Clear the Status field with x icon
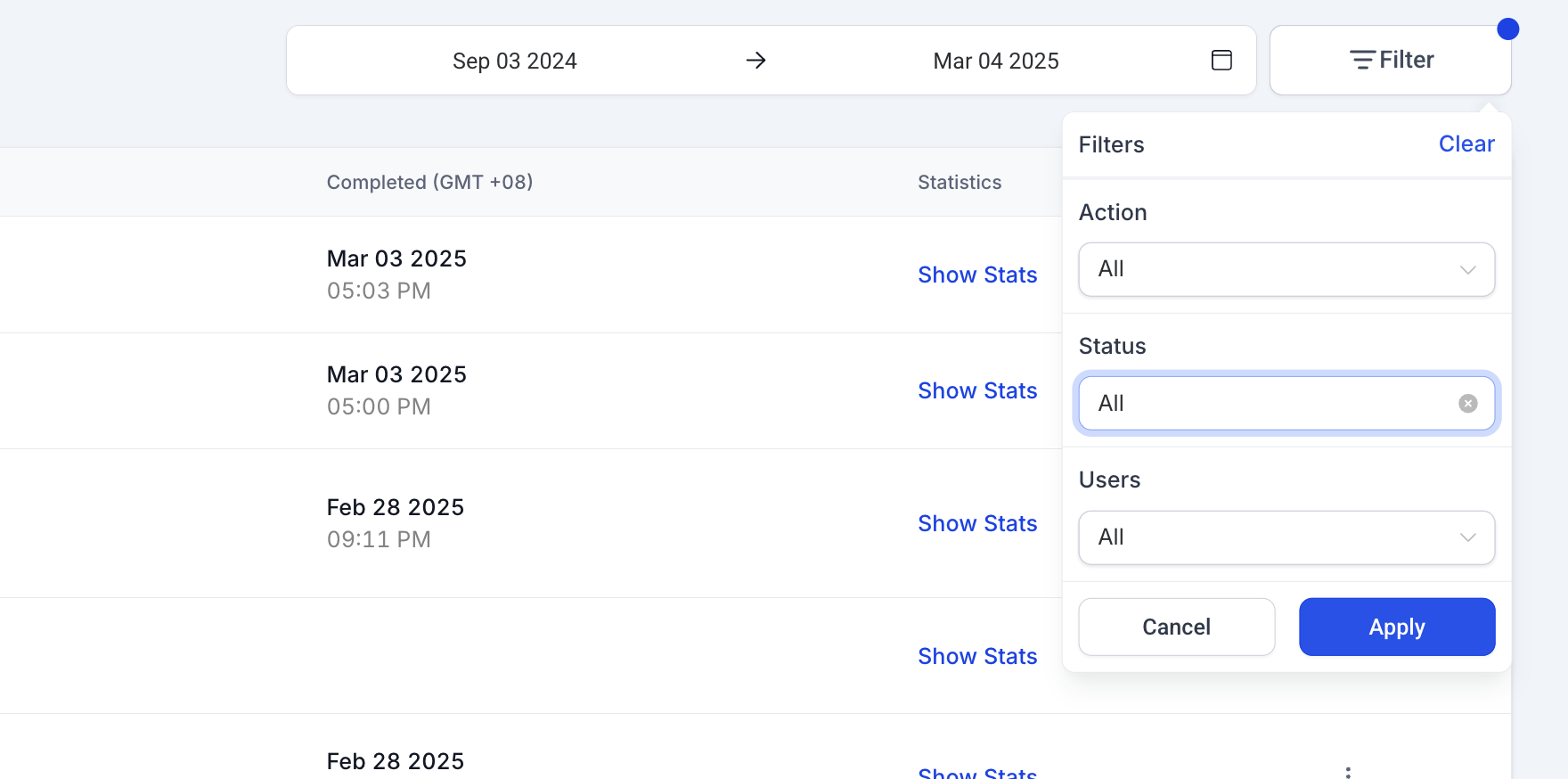 pyautogui.click(x=1467, y=404)
